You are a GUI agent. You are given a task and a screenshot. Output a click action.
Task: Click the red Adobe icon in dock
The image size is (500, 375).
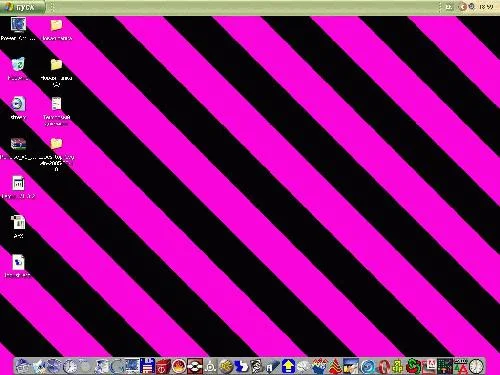[x=429, y=366]
